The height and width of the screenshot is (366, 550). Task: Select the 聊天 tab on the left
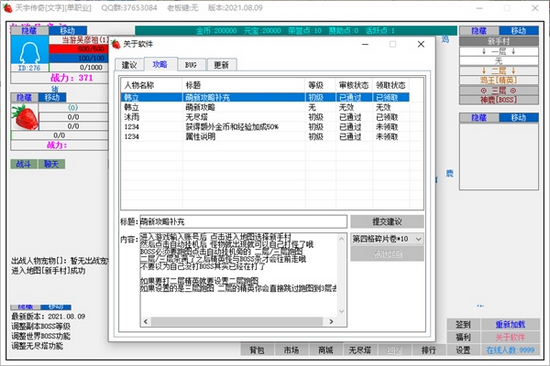(x=52, y=164)
